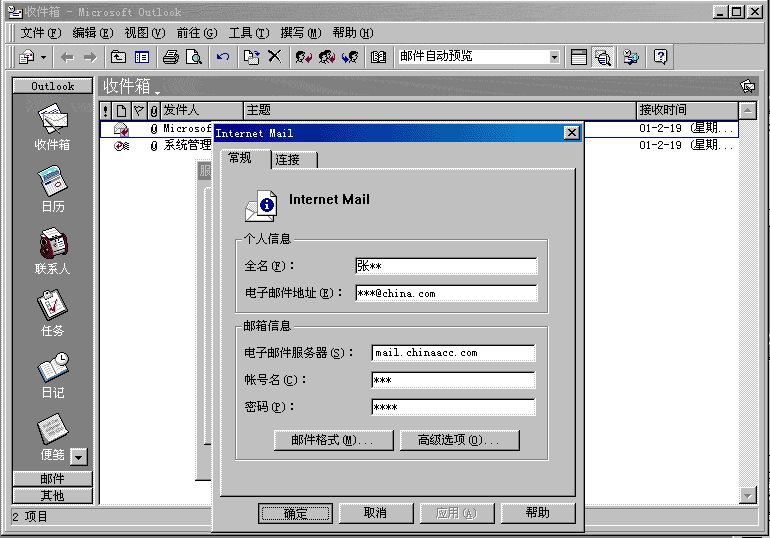
Task: Open the New Item dropdown arrow
Action: 44,57
